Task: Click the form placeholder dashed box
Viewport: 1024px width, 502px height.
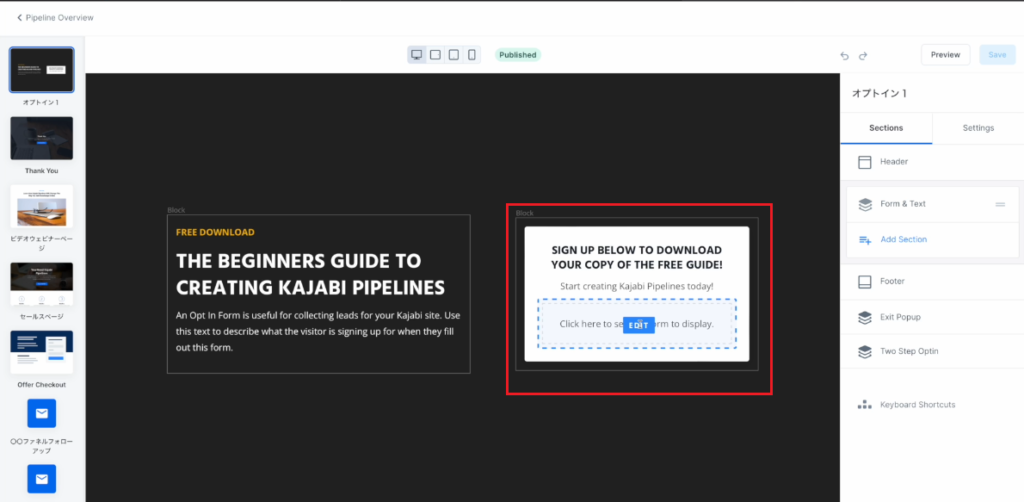Action: [x=637, y=324]
